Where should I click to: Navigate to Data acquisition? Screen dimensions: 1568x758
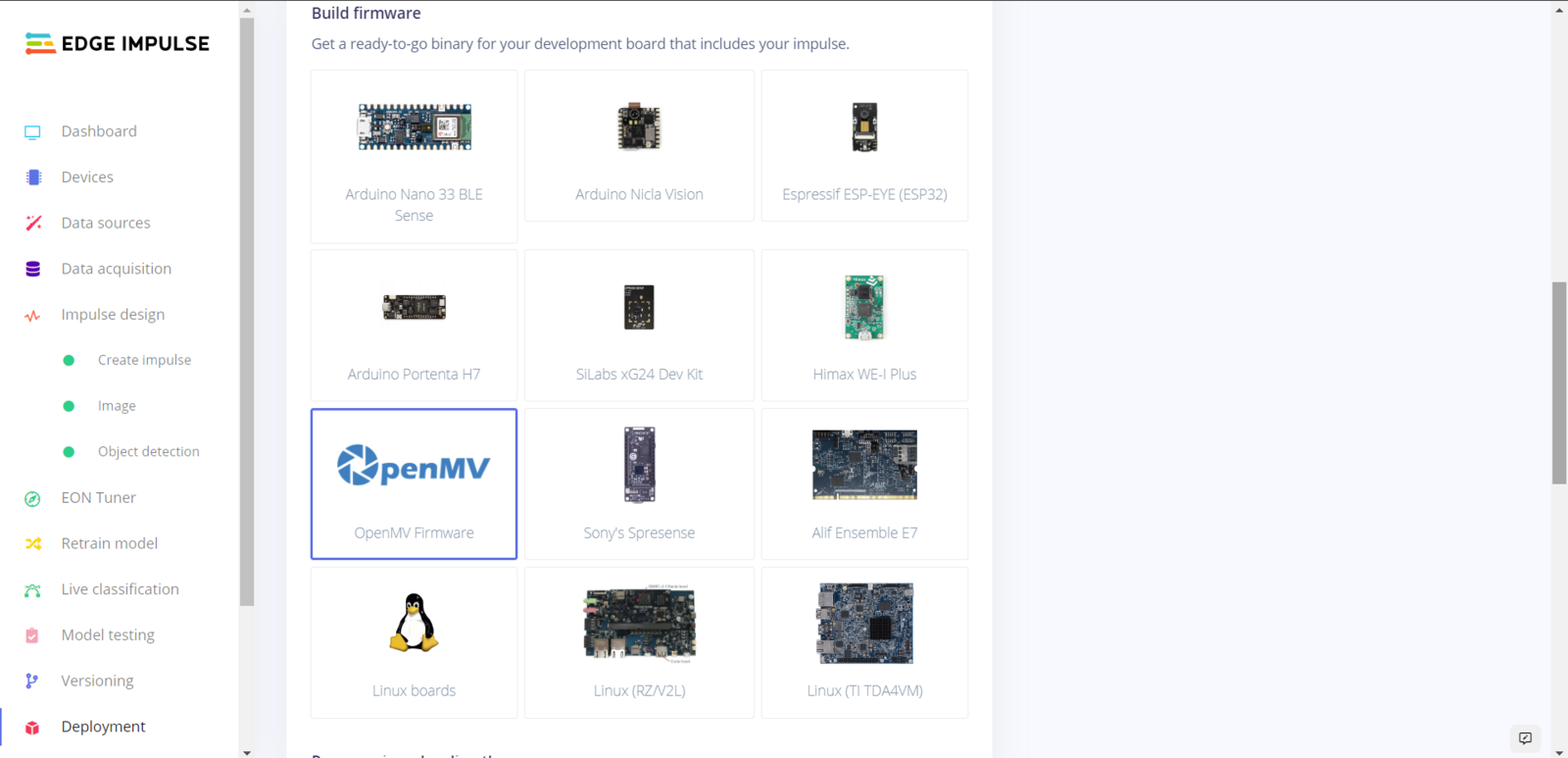116,269
